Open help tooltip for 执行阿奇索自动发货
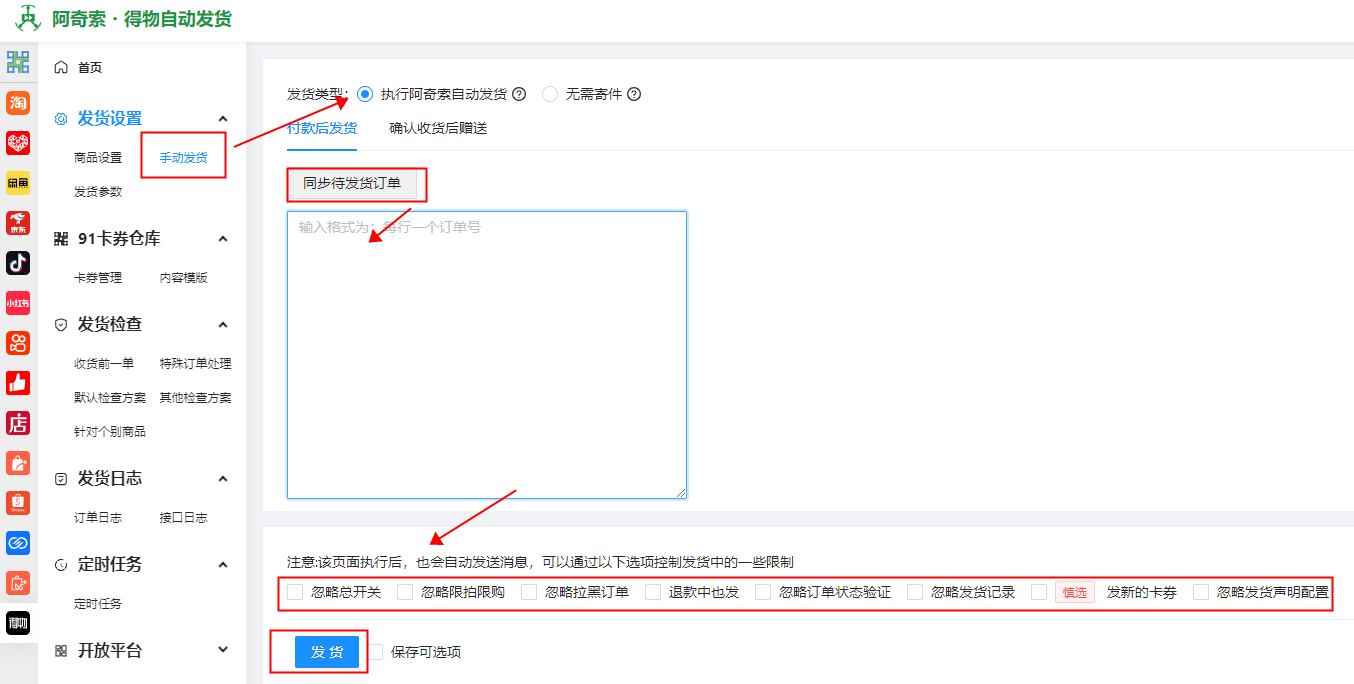Screen dimensions: 1354x684 coord(519,94)
